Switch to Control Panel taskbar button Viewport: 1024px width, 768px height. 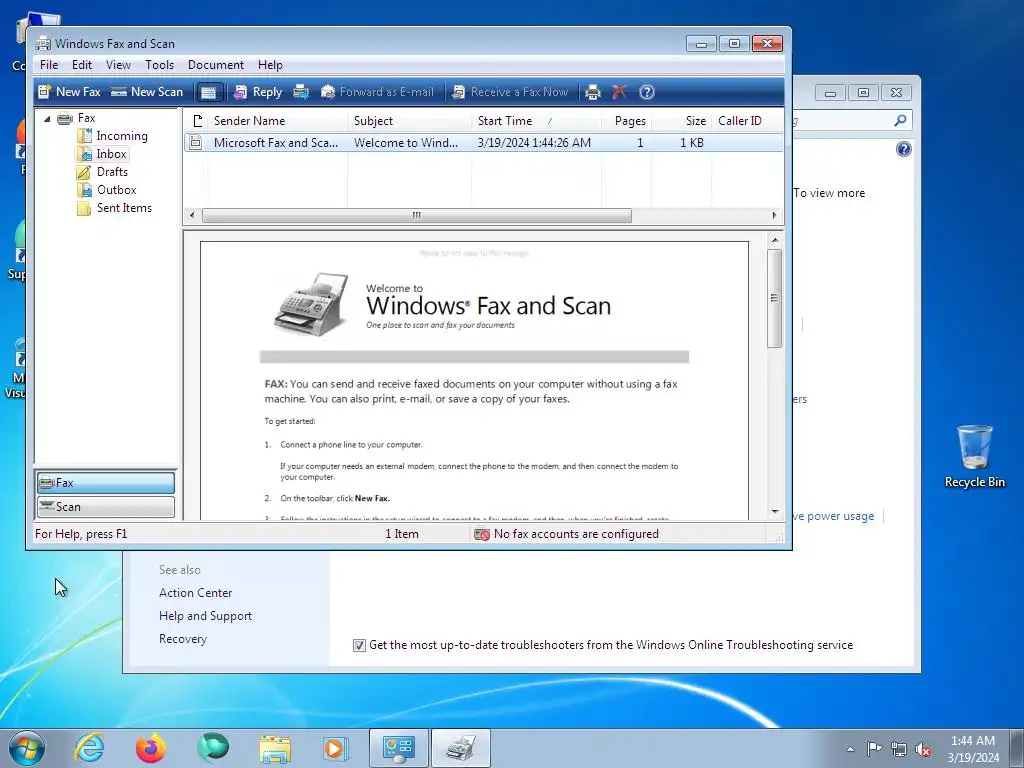[398, 748]
